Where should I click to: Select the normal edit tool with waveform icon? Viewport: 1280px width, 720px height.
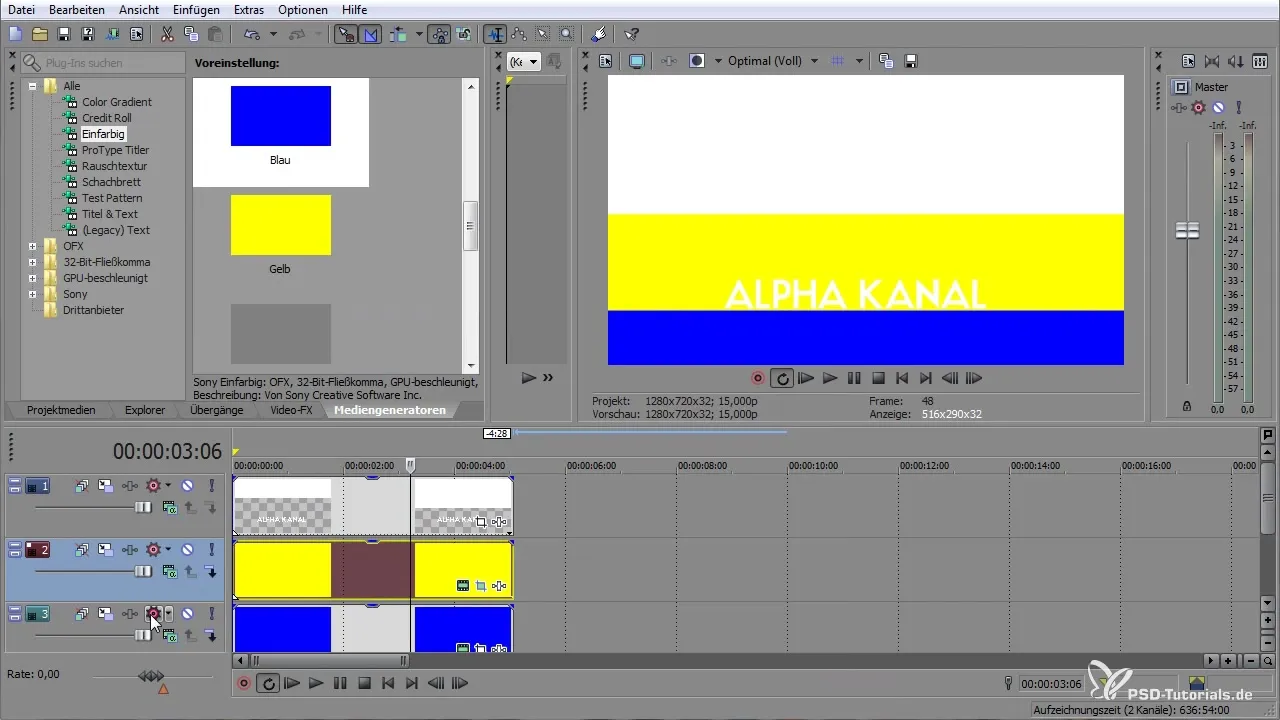(x=495, y=34)
